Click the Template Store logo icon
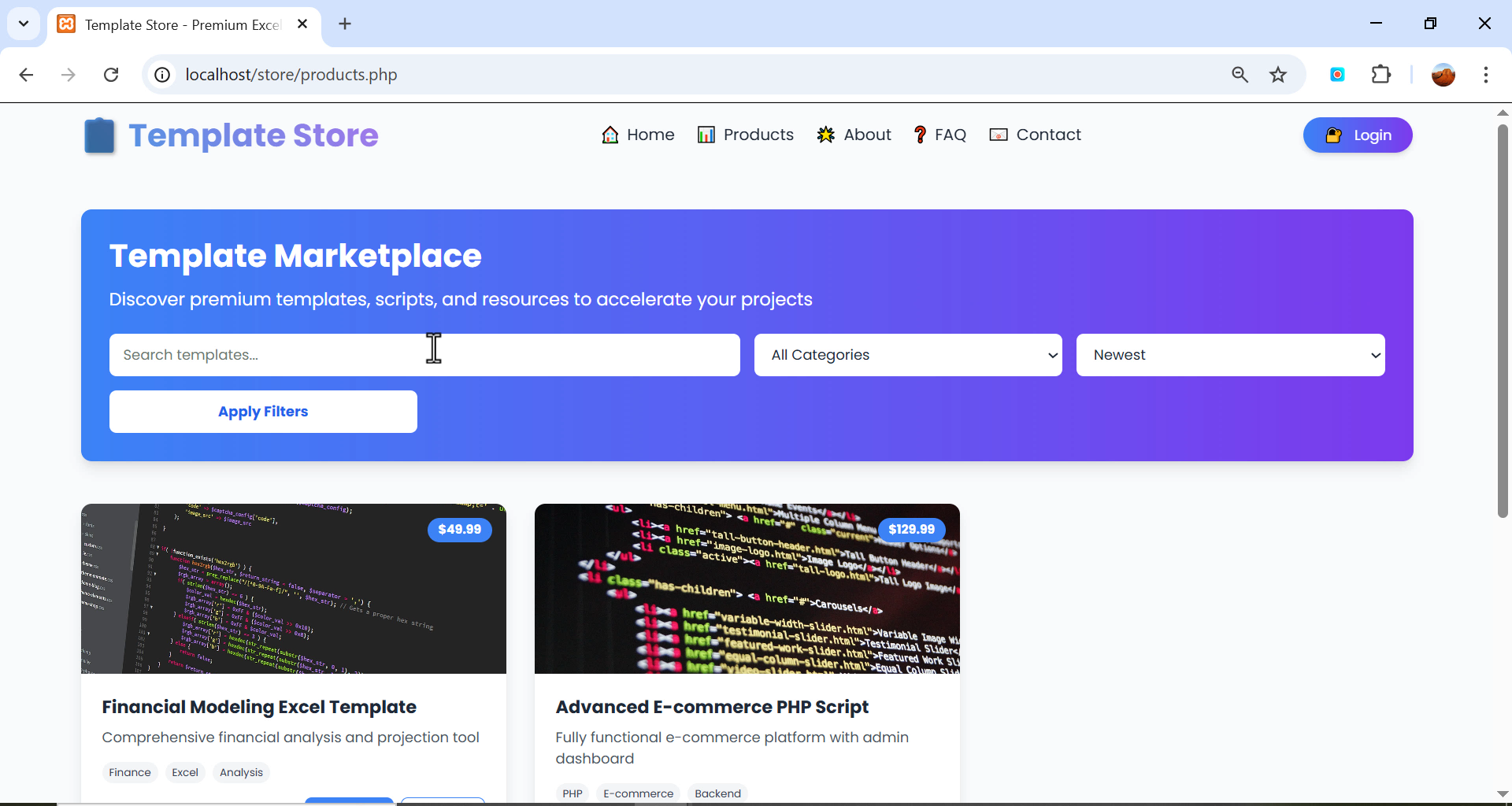The width and height of the screenshot is (1512, 806). coord(99,135)
